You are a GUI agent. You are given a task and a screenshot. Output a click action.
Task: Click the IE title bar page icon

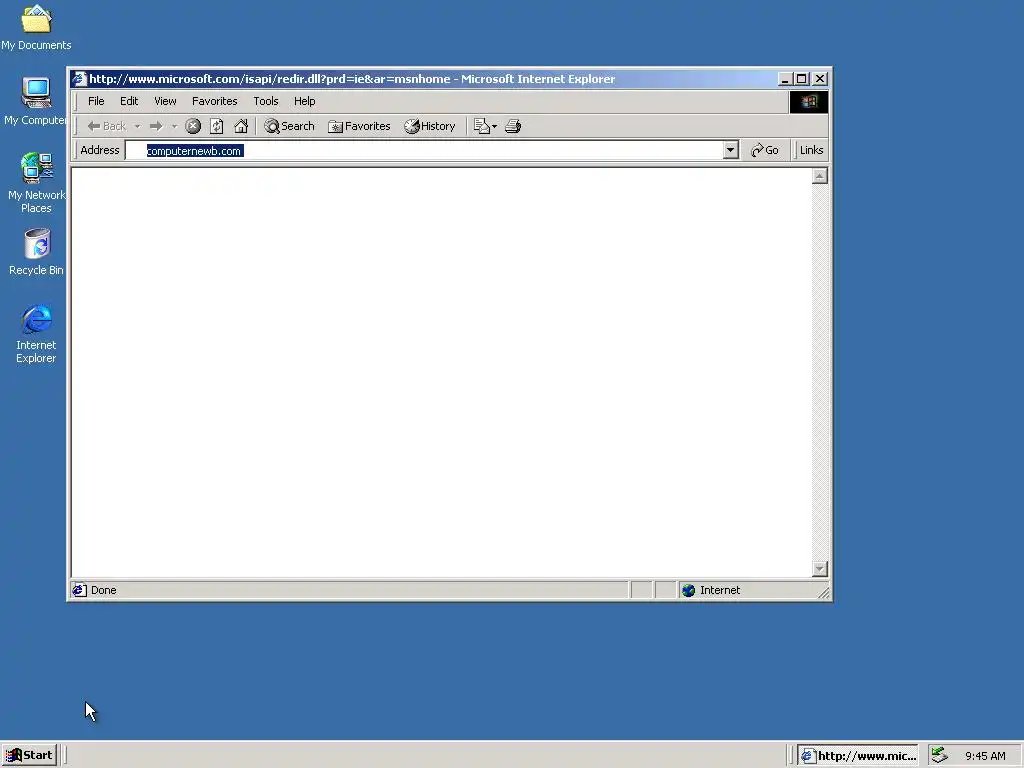79,79
